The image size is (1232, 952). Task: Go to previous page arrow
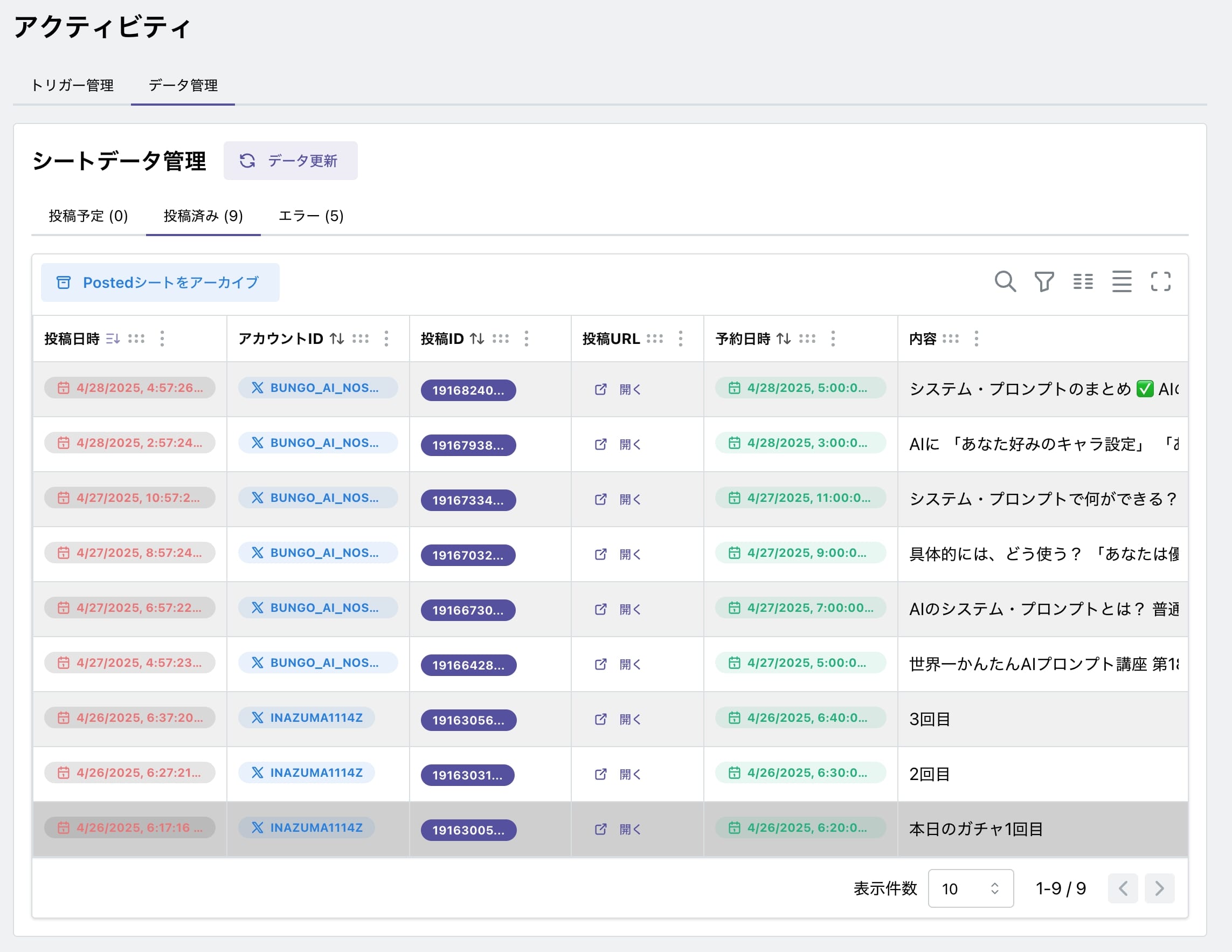coord(1123,889)
